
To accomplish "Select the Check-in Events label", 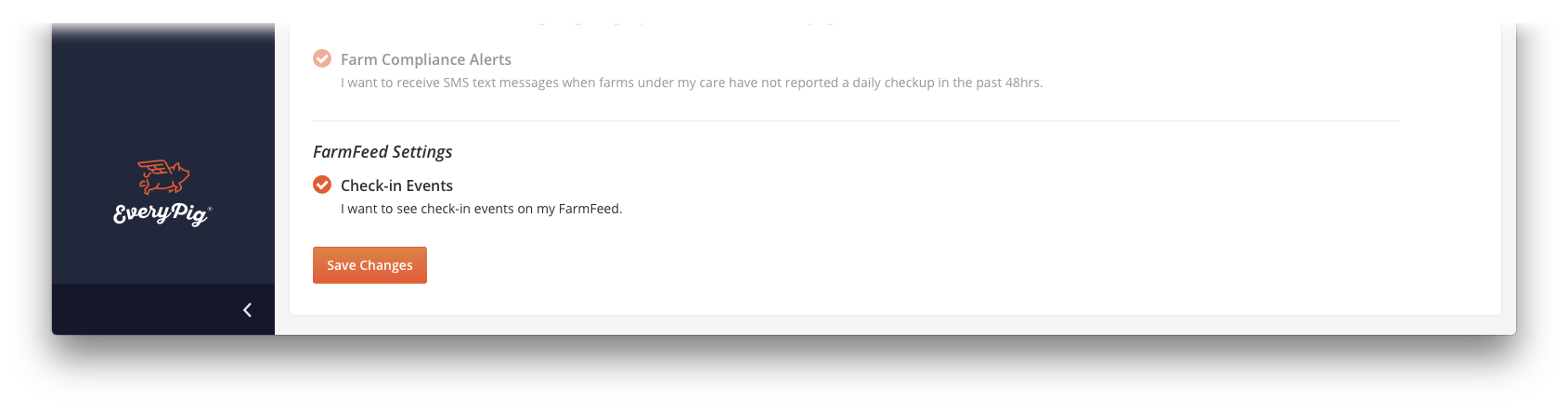I will click(396, 185).
